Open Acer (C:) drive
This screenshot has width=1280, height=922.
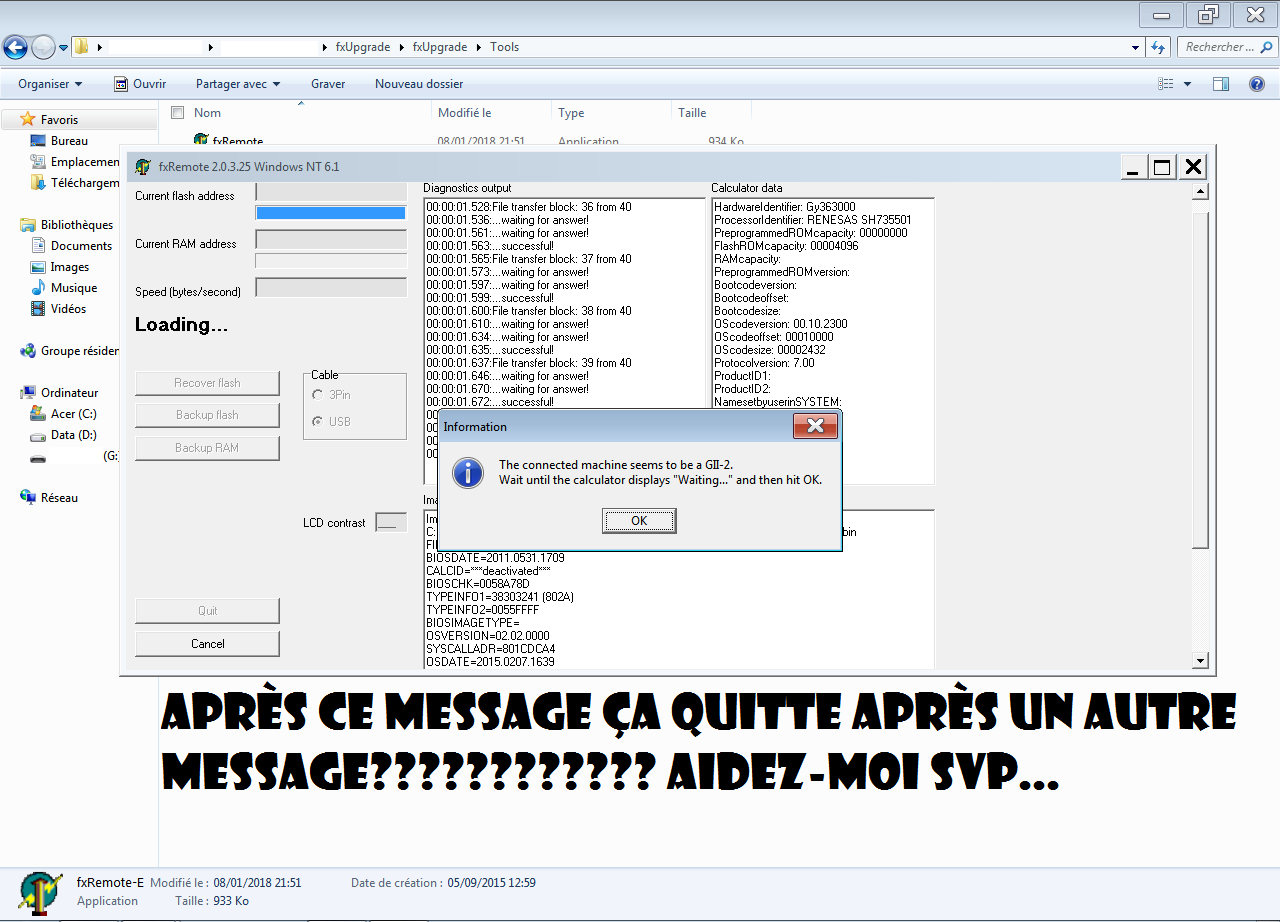click(x=73, y=414)
